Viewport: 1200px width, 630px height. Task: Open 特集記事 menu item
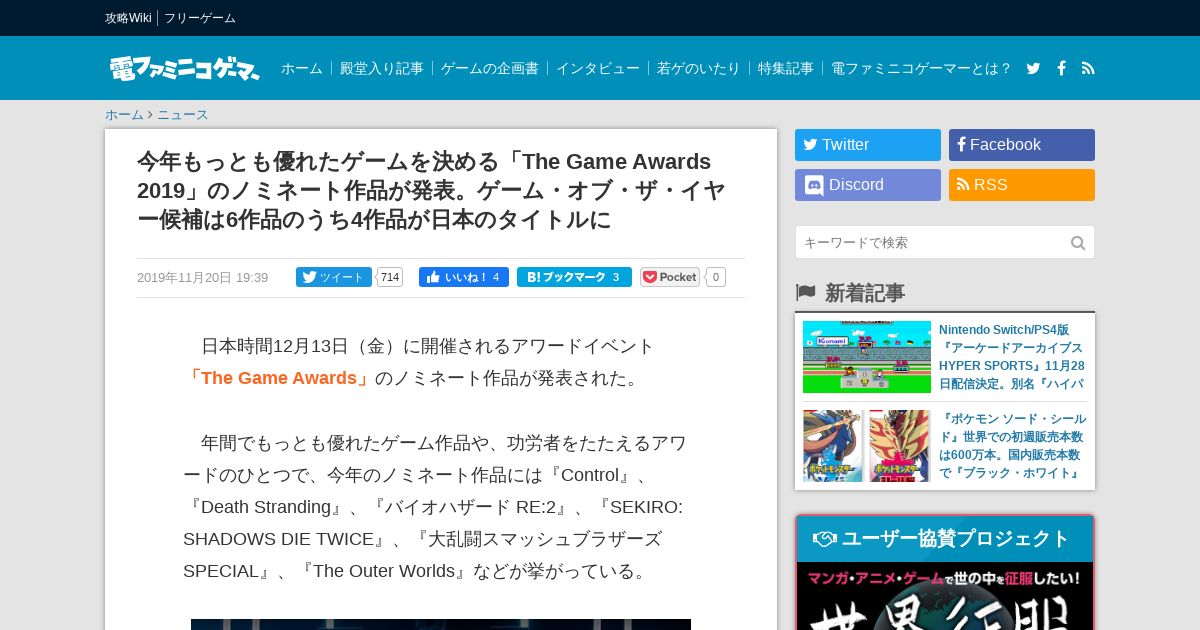pyautogui.click(x=786, y=68)
